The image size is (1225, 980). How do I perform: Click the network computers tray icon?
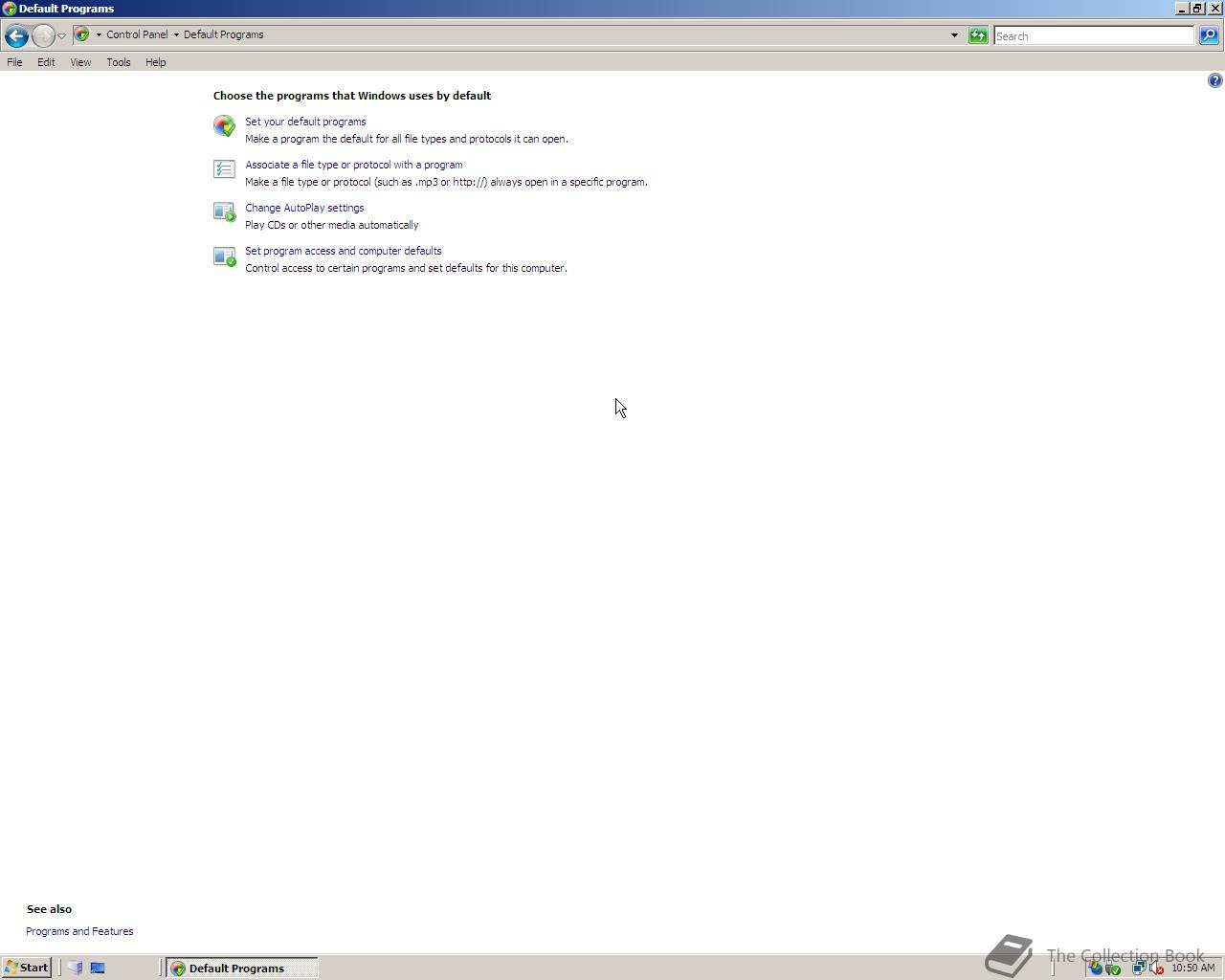tap(1139, 968)
